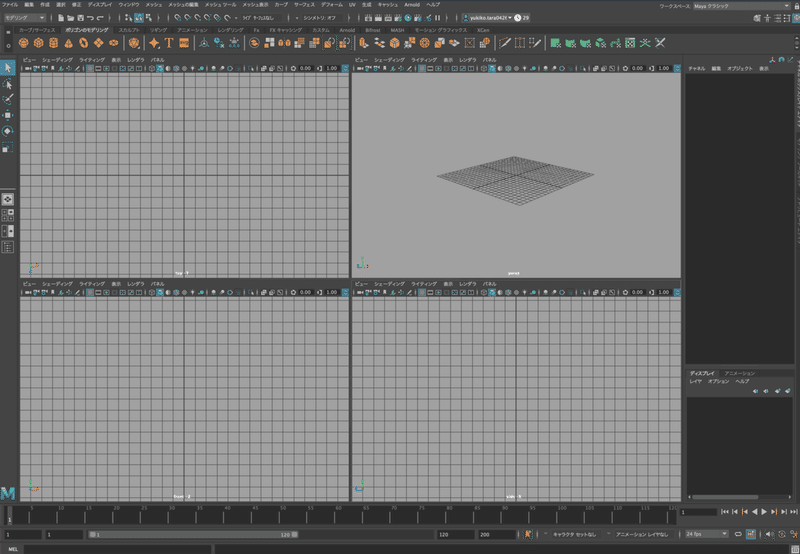Viewport: 800px width, 554px height.
Task: Switch to the スカルプト shelf tab
Action: [x=129, y=30]
